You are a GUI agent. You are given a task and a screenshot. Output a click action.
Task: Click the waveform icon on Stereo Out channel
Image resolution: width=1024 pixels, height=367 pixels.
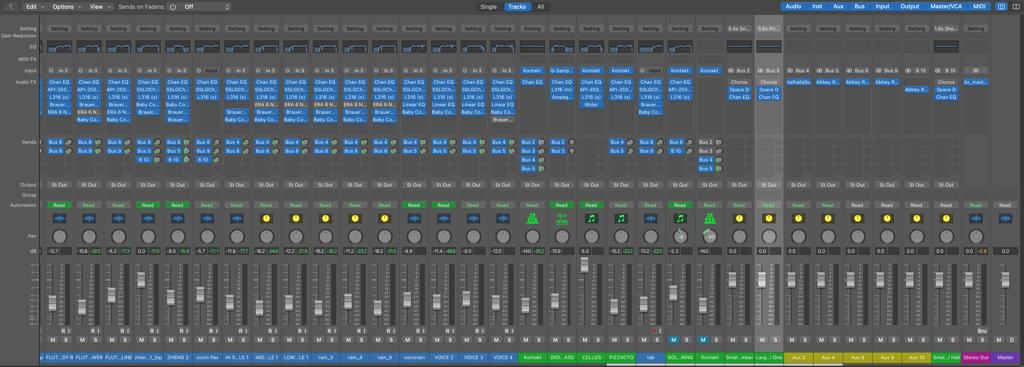point(975,218)
